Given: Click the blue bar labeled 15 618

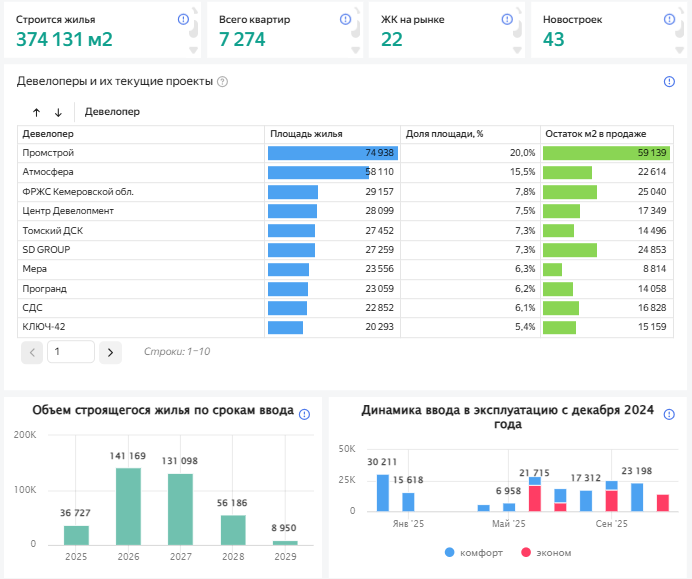Looking at the screenshot, I should tap(408, 502).
